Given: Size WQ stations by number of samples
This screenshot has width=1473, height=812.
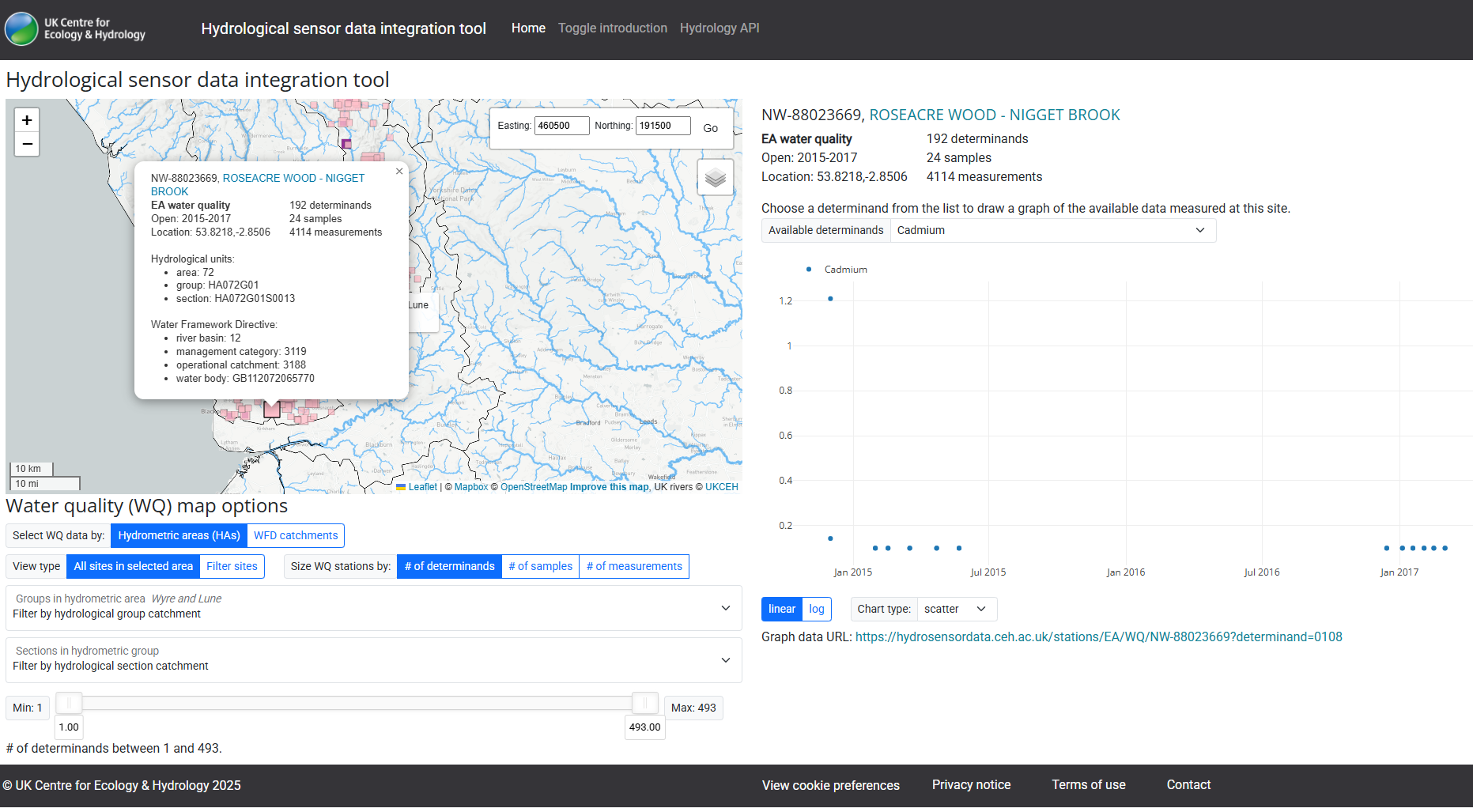Looking at the screenshot, I should (x=540, y=566).
